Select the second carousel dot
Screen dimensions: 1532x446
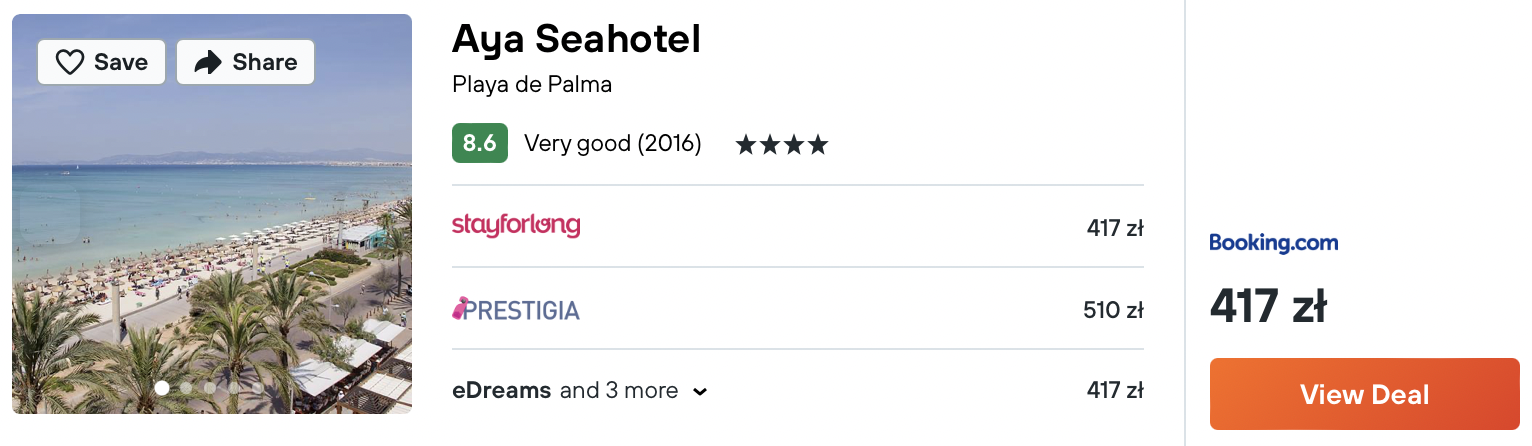186,388
